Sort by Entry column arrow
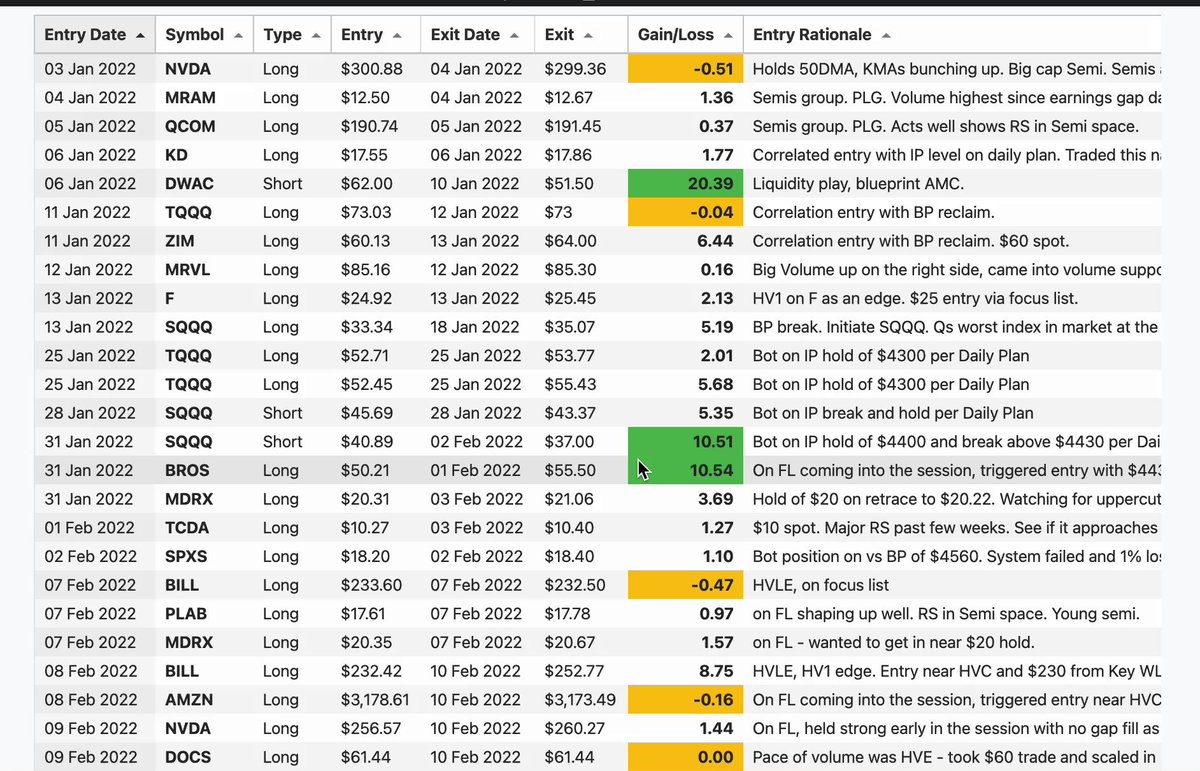Screen dimensions: 1200x771 click(397, 36)
